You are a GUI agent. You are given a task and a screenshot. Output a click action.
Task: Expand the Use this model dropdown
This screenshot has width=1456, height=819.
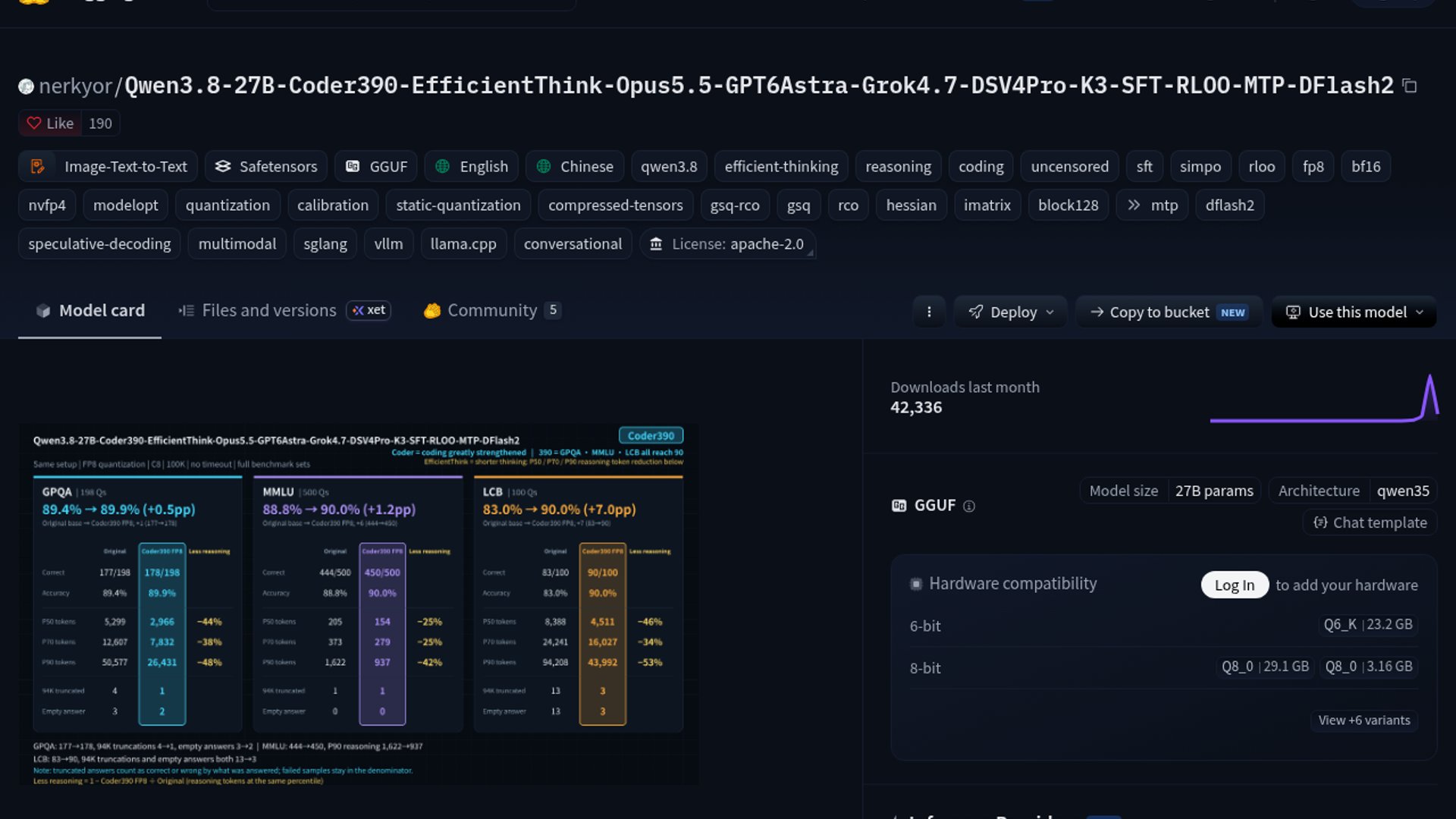[1354, 312]
